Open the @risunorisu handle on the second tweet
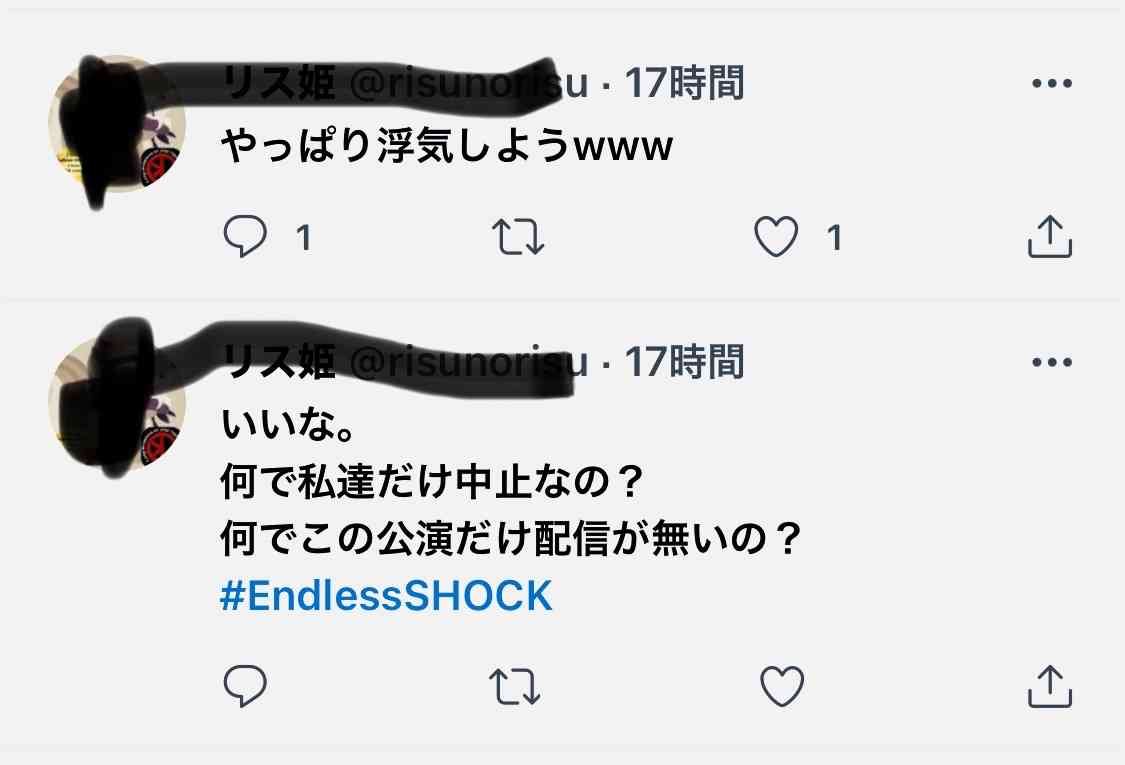Screen dimensions: 1125x765 tap(469, 362)
